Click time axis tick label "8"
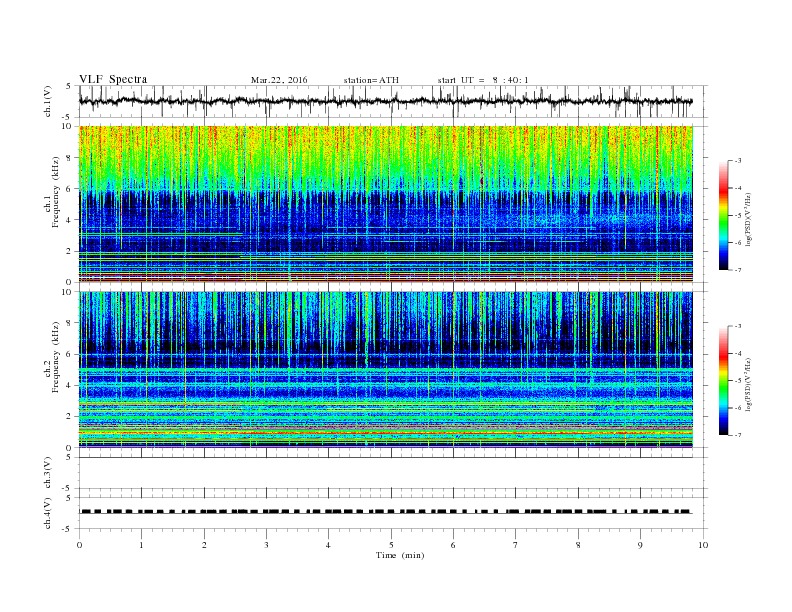The image size is (792, 612). coord(578,545)
